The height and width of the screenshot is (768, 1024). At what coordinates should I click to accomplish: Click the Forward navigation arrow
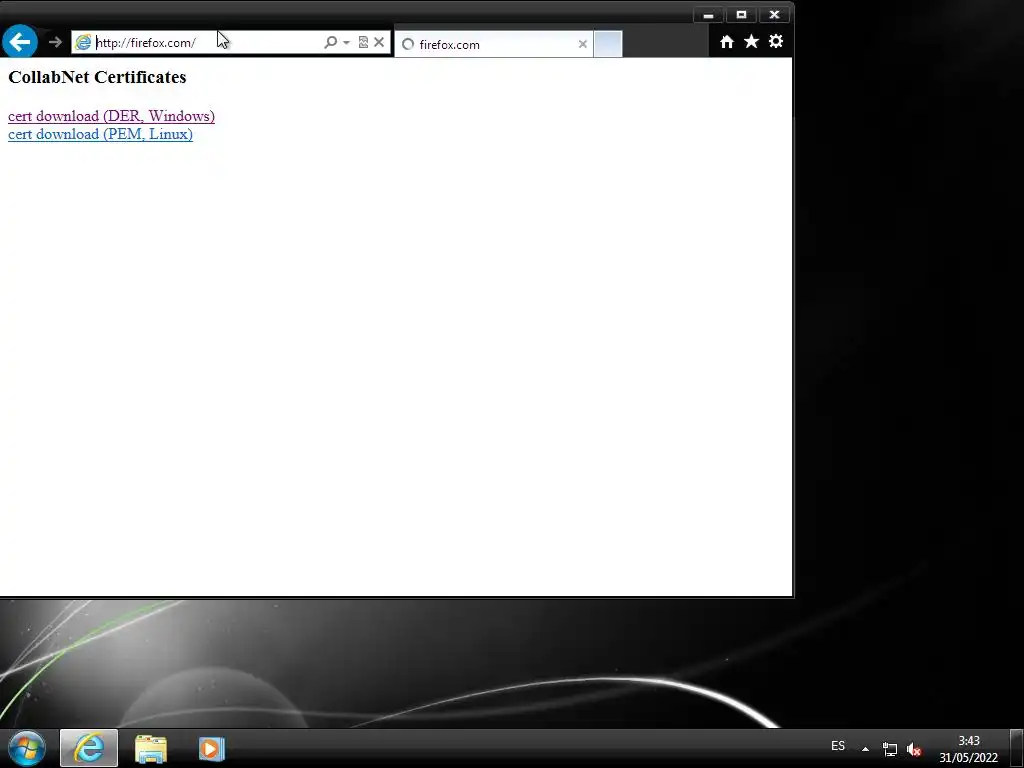(55, 42)
